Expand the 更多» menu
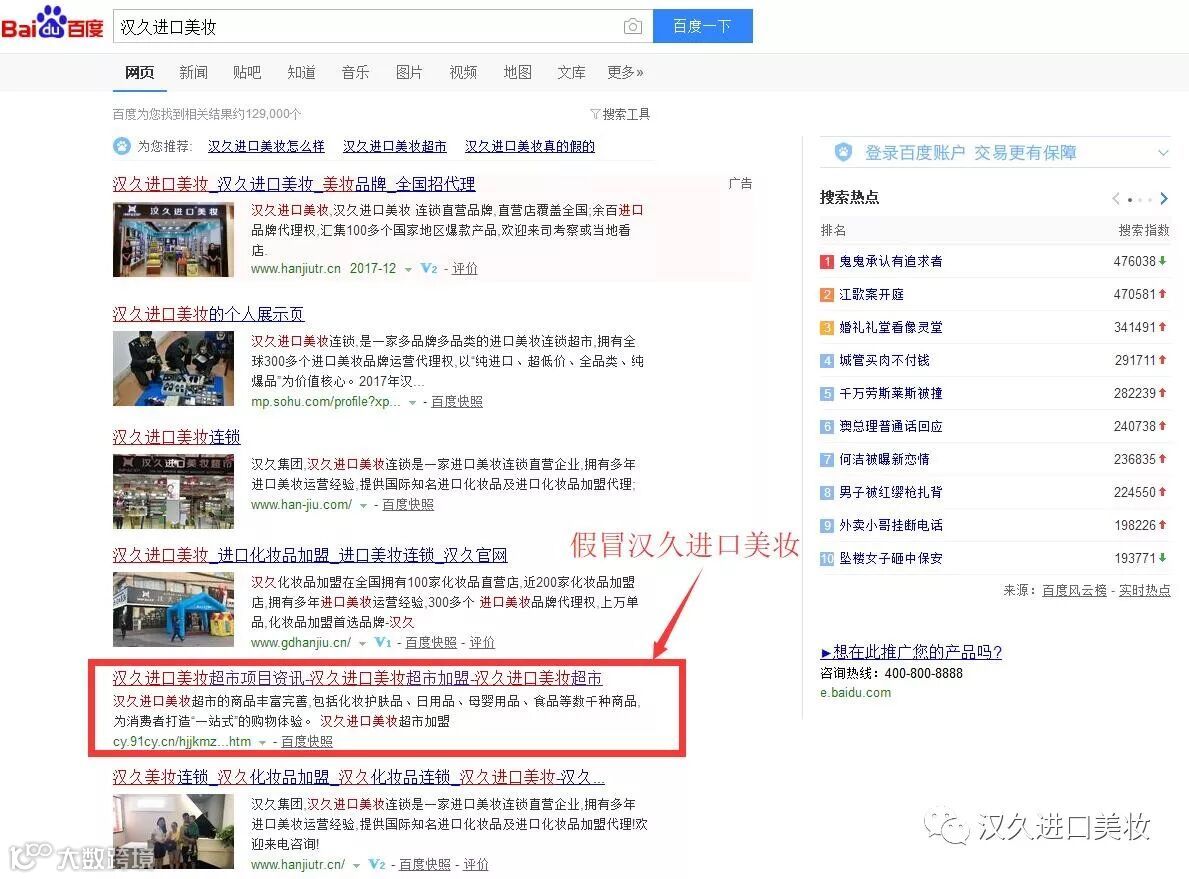The width and height of the screenshot is (1189, 879). (625, 72)
